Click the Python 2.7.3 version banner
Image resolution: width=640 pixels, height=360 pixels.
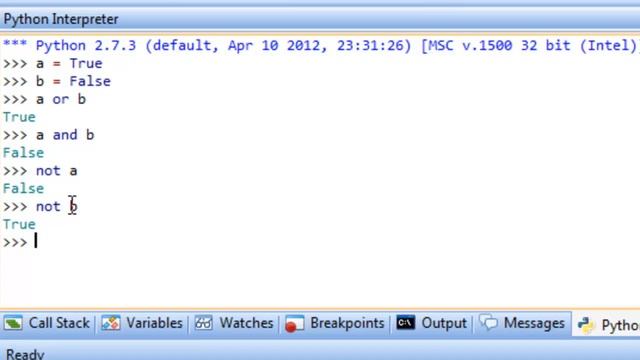(320, 46)
